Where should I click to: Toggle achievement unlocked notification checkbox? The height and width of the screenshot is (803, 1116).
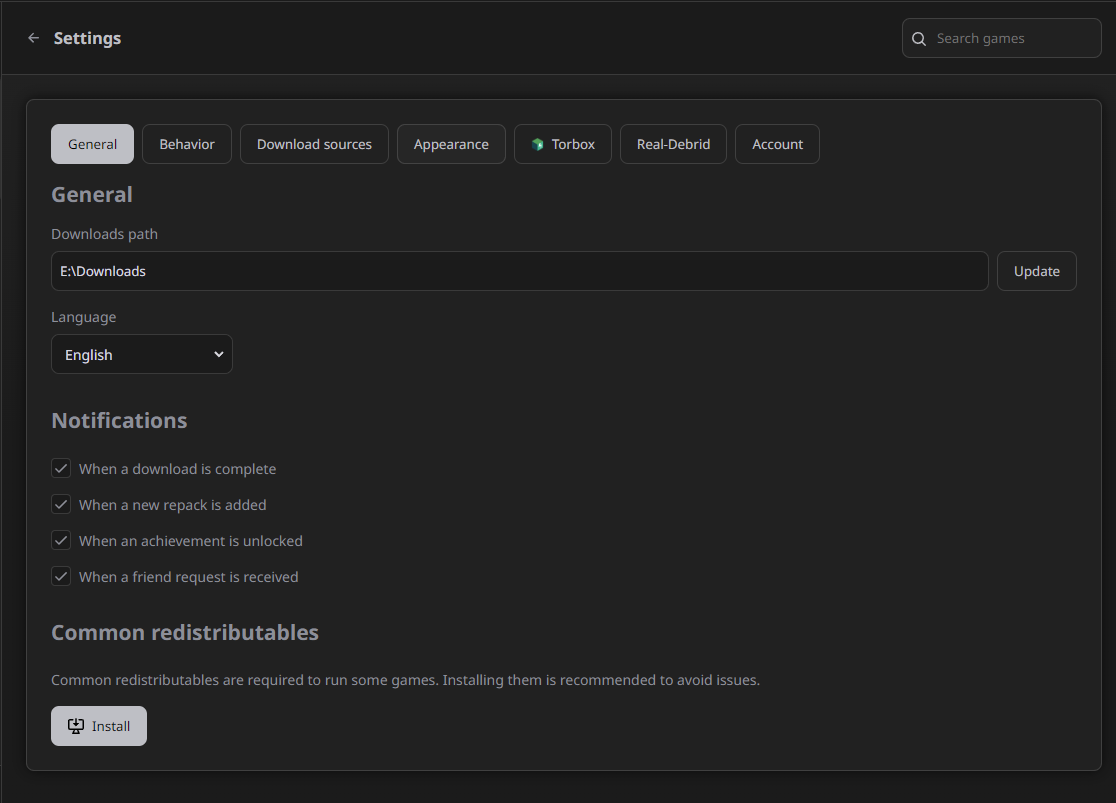(62, 541)
